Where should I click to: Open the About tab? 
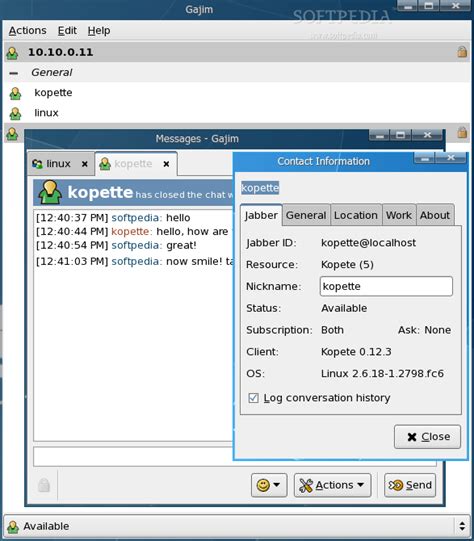click(x=435, y=215)
